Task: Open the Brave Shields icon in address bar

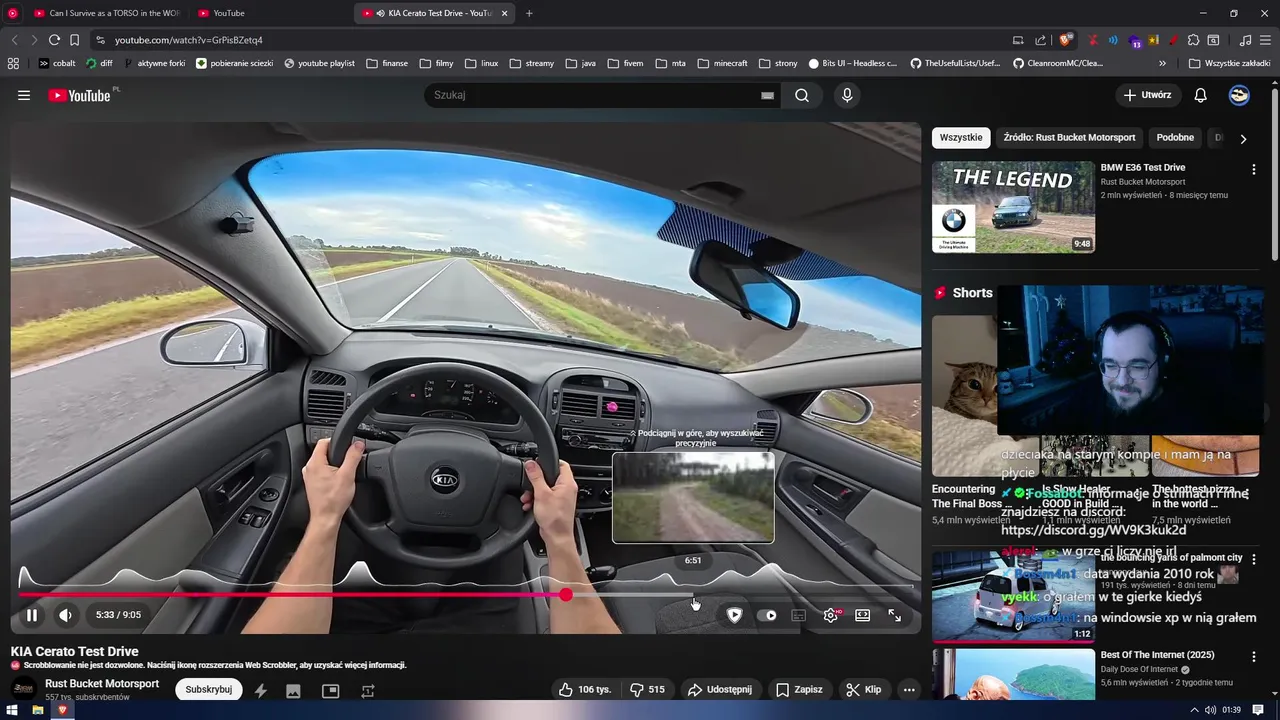Action: [x=1066, y=40]
